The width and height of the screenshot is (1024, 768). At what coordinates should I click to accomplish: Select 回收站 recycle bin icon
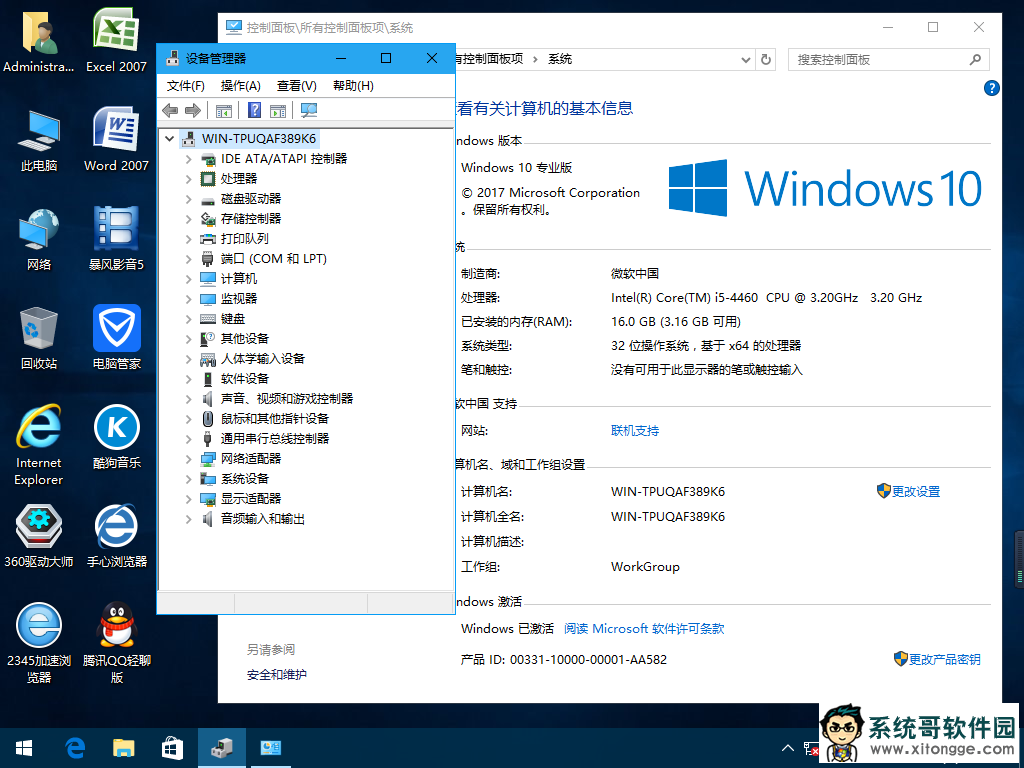point(39,338)
